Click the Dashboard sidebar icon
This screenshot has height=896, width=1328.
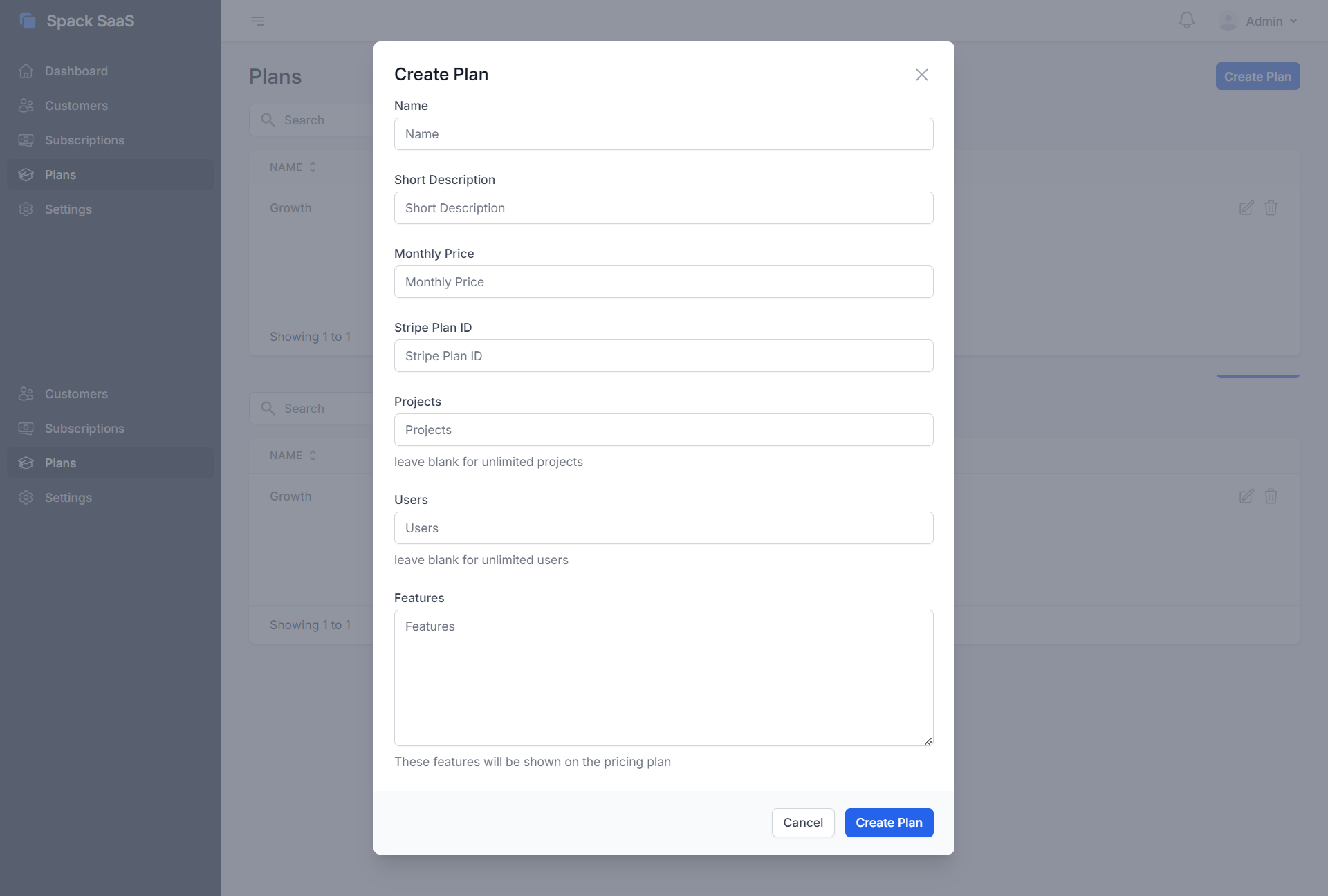point(26,71)
